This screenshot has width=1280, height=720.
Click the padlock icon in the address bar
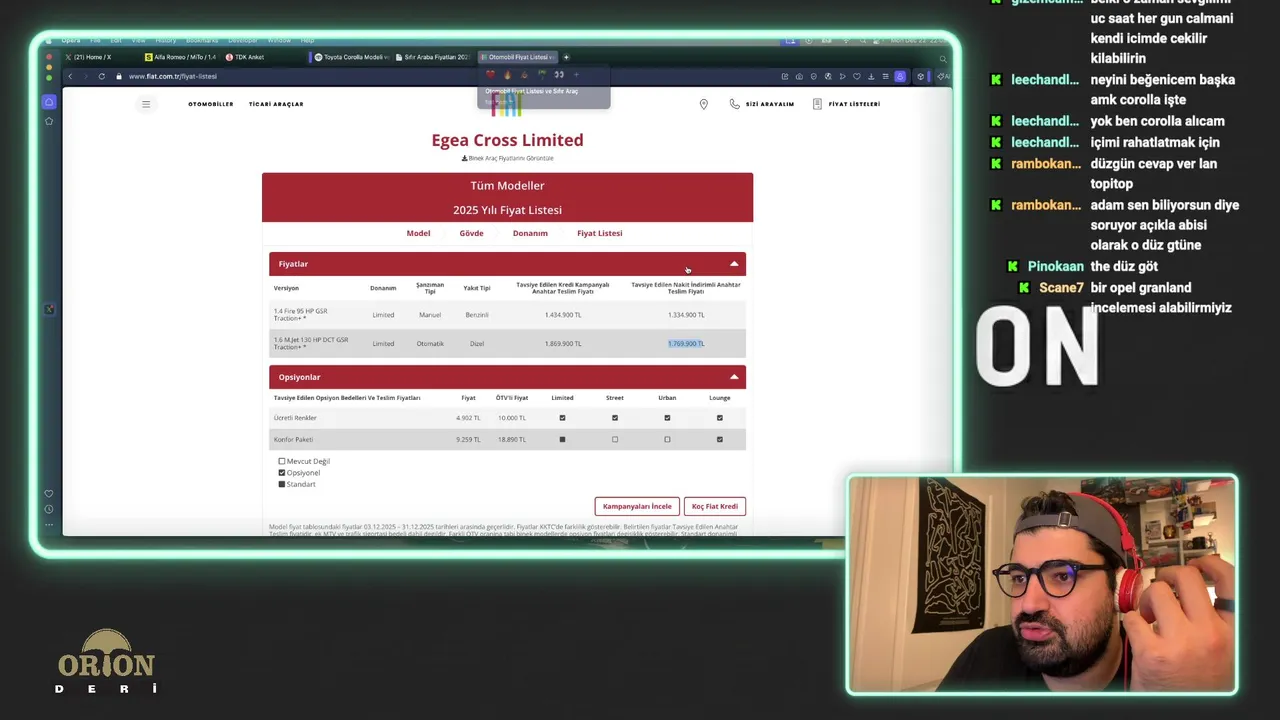pyautogui.click(x=119, y=76)
